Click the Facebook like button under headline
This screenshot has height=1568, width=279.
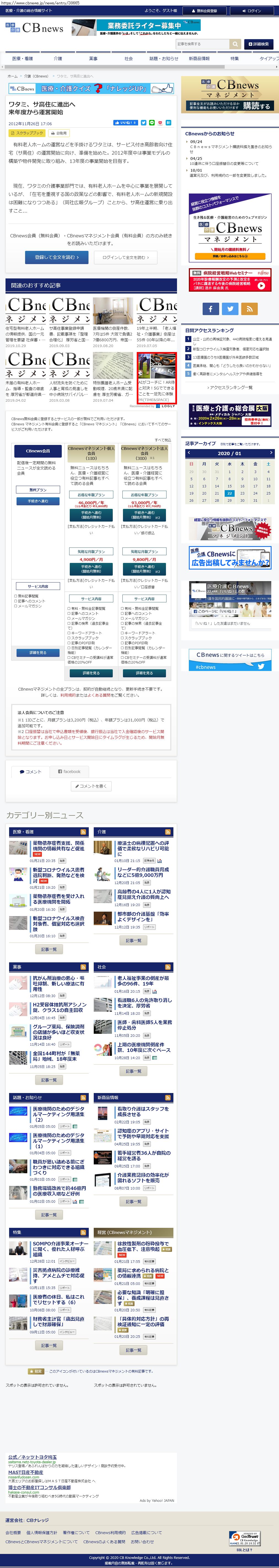125,123
